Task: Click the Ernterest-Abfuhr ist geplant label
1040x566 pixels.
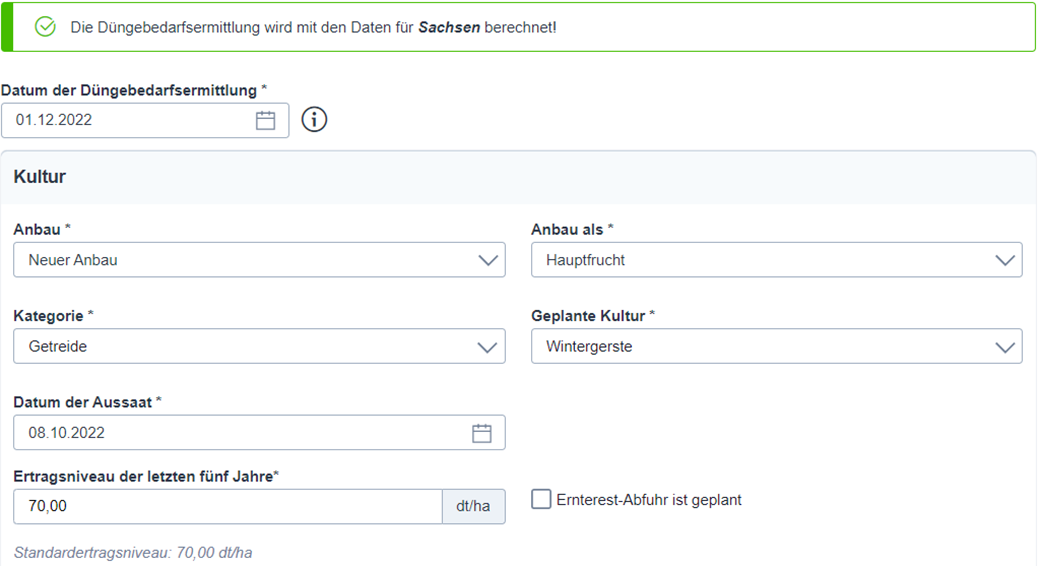Action: coord(649,500)
